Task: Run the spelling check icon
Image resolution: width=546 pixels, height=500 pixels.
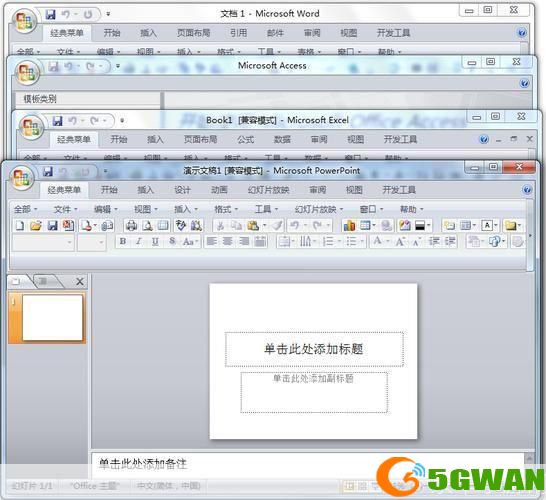Action: [181, 226]
